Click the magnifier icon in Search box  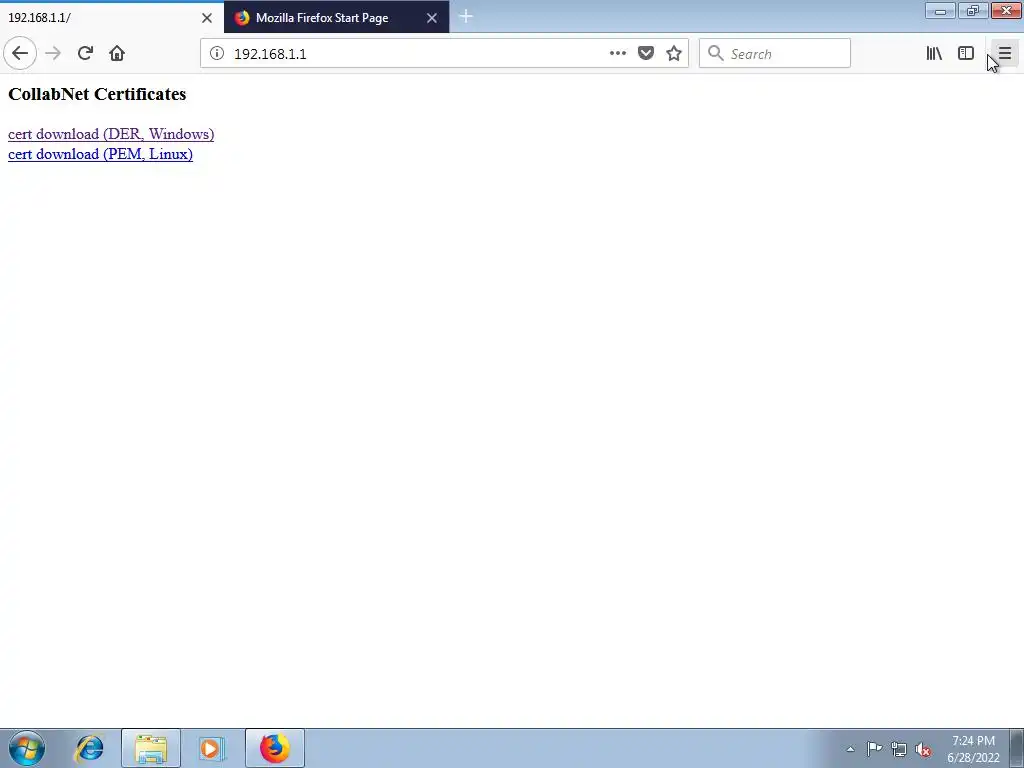pos(716,54)
